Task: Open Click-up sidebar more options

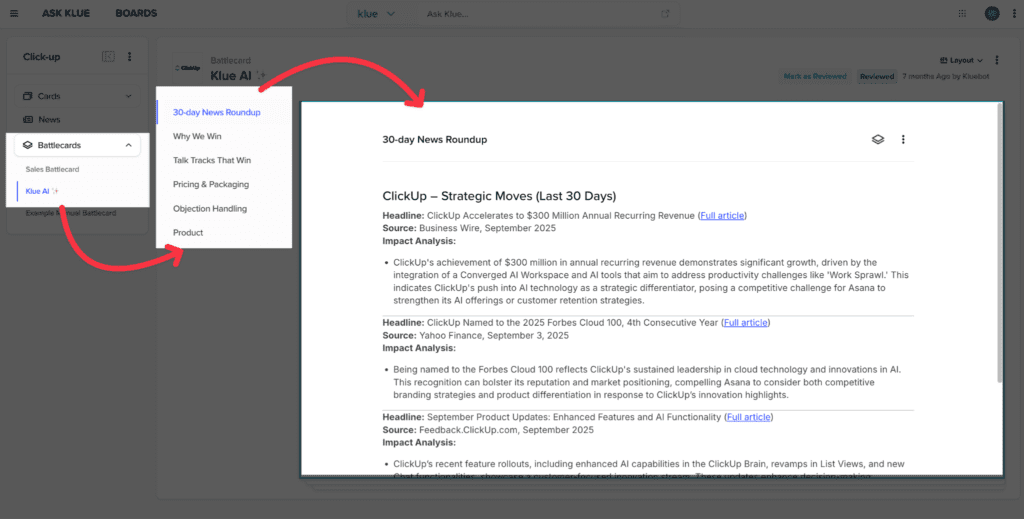Action: pyautogui.click(x=129, y=57)
